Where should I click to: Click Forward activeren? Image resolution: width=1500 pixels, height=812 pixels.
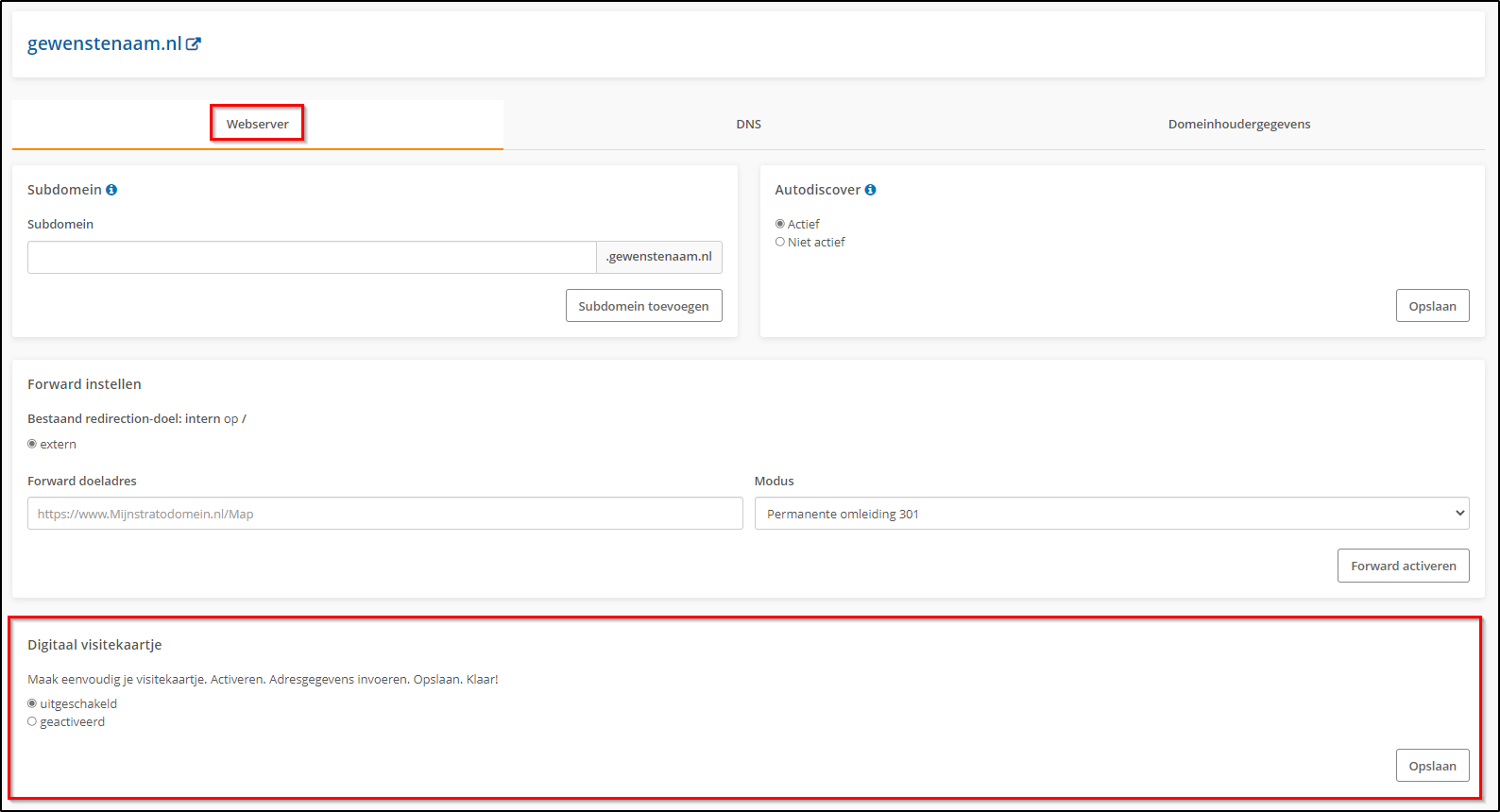(x=1403, y=566)
